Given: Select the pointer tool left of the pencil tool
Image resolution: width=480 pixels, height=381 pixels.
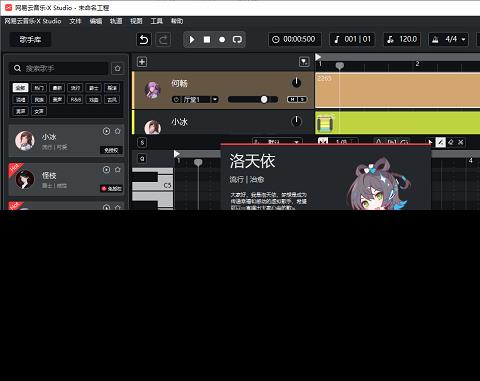Looking at the screenshot, I should pyautogui.click(x=430, y=142).
